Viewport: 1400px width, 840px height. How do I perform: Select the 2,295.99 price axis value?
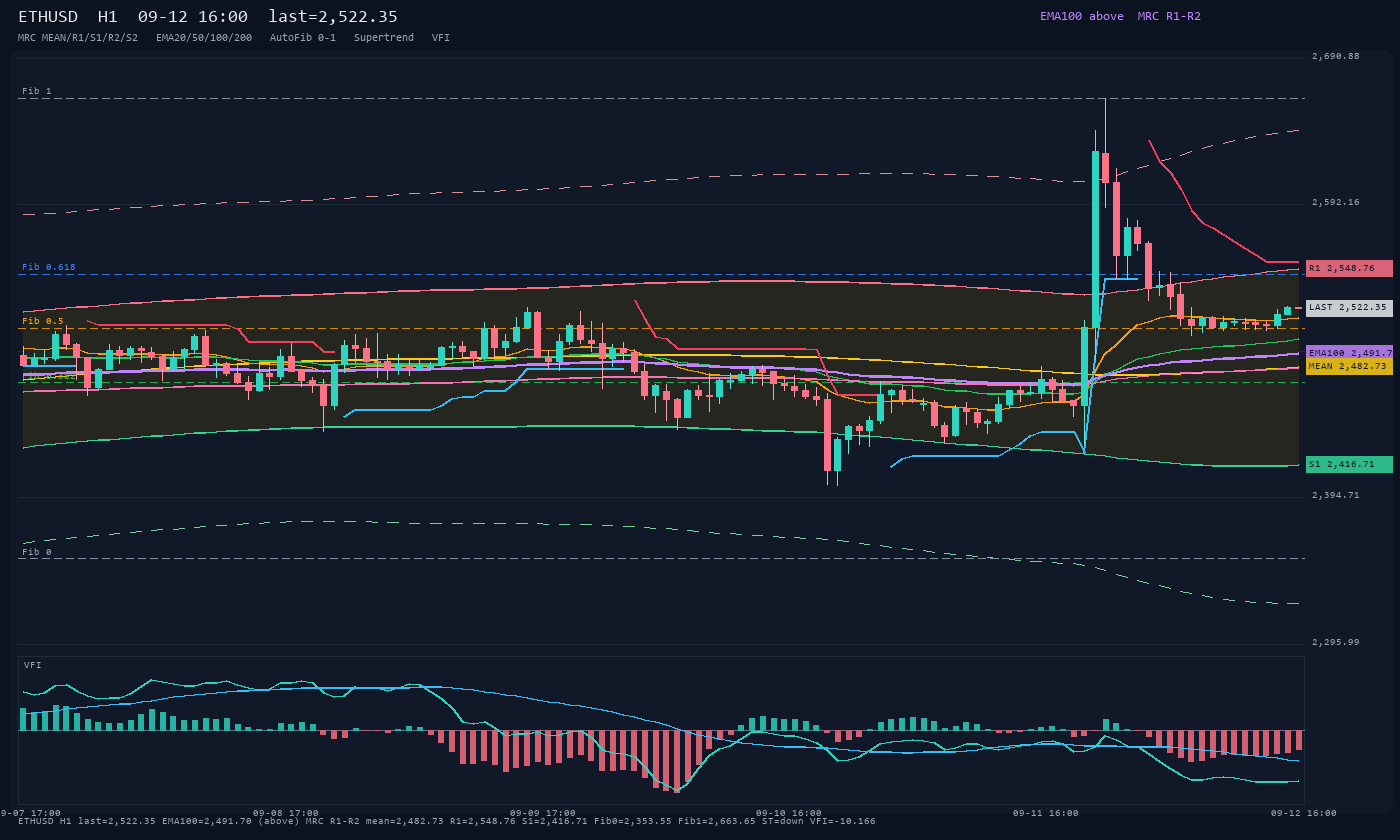(x=1336, y=642)
